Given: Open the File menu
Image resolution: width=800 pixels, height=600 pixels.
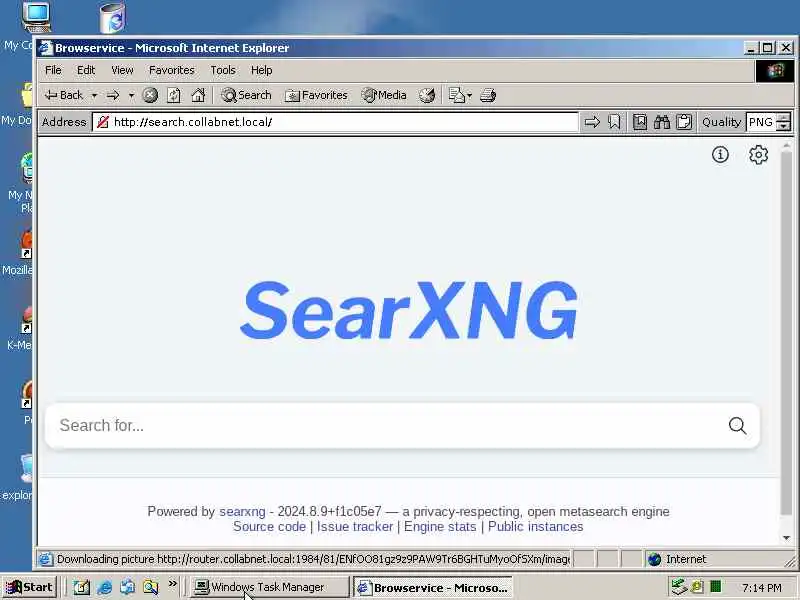Looking at the screenshot, I should [53, 70].
